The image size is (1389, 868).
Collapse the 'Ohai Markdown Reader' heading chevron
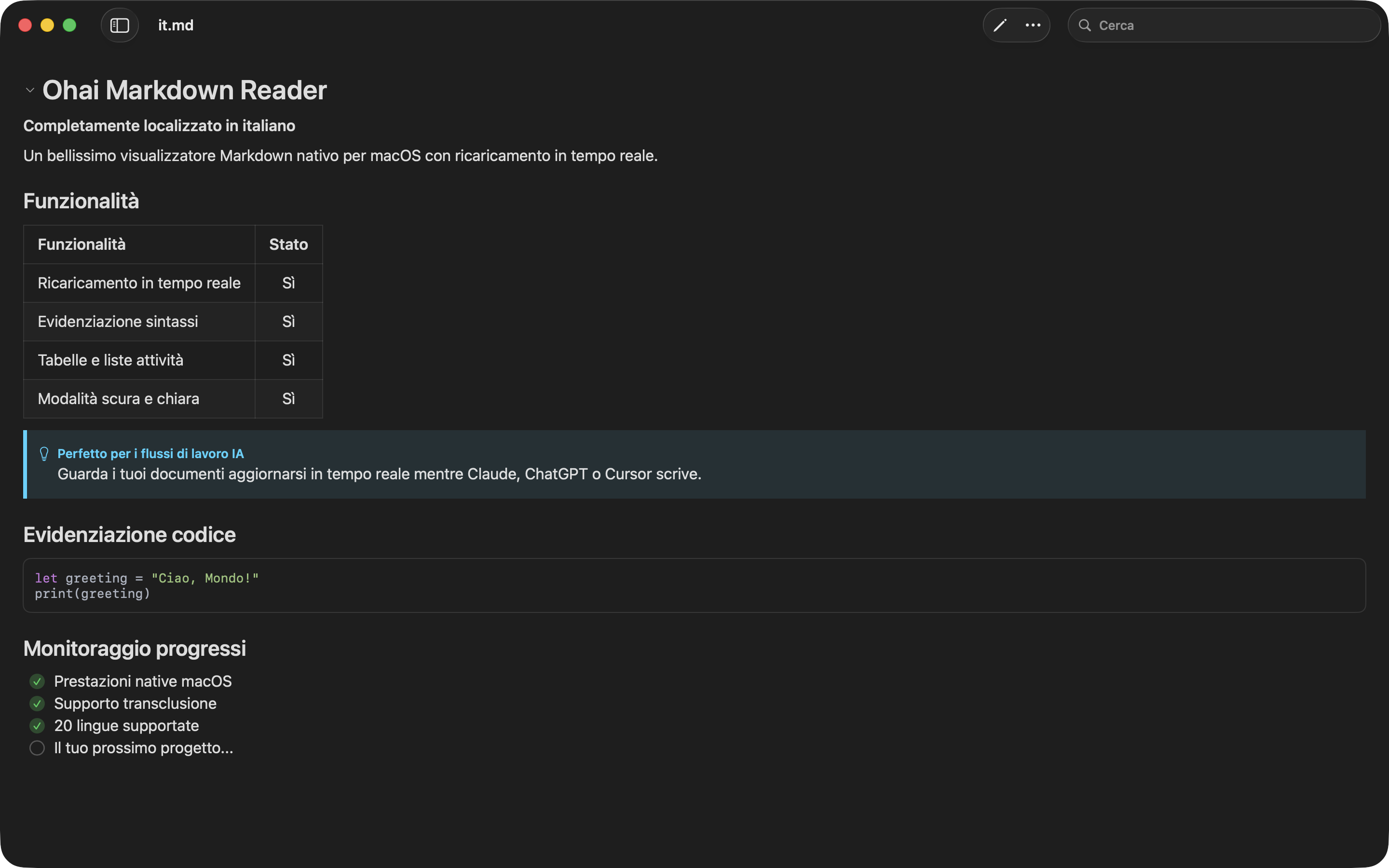tap(30, 90)
